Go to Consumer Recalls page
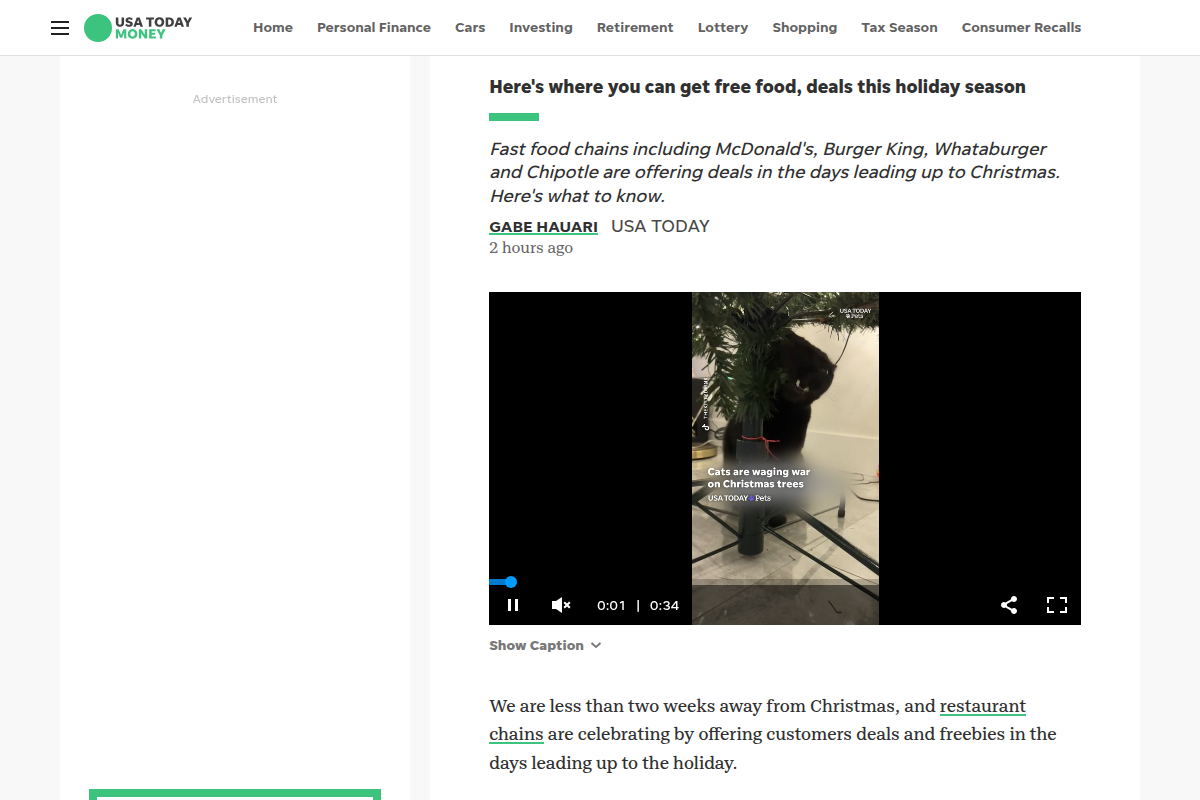The image size is (1200, 800). tap(1021, 28)
